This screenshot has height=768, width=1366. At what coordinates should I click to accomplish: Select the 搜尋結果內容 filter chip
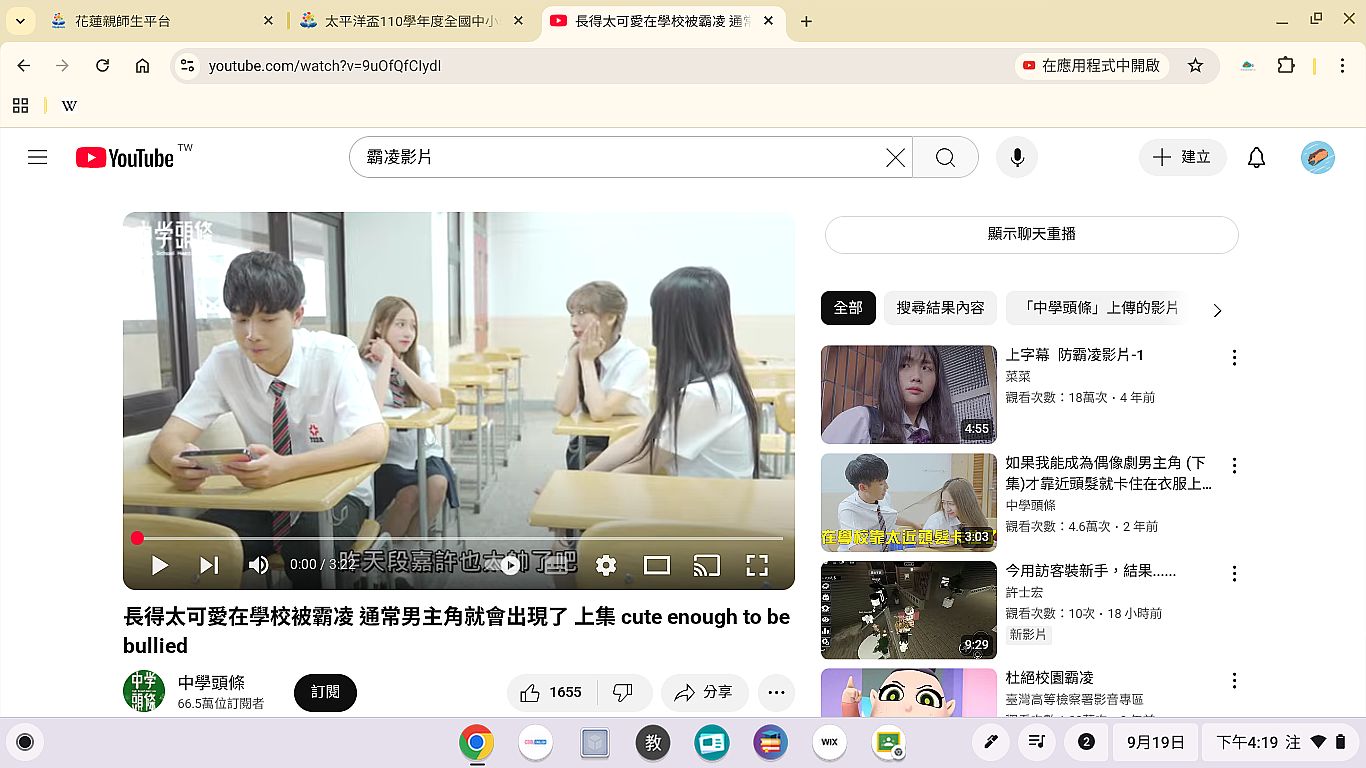(940, 308)
